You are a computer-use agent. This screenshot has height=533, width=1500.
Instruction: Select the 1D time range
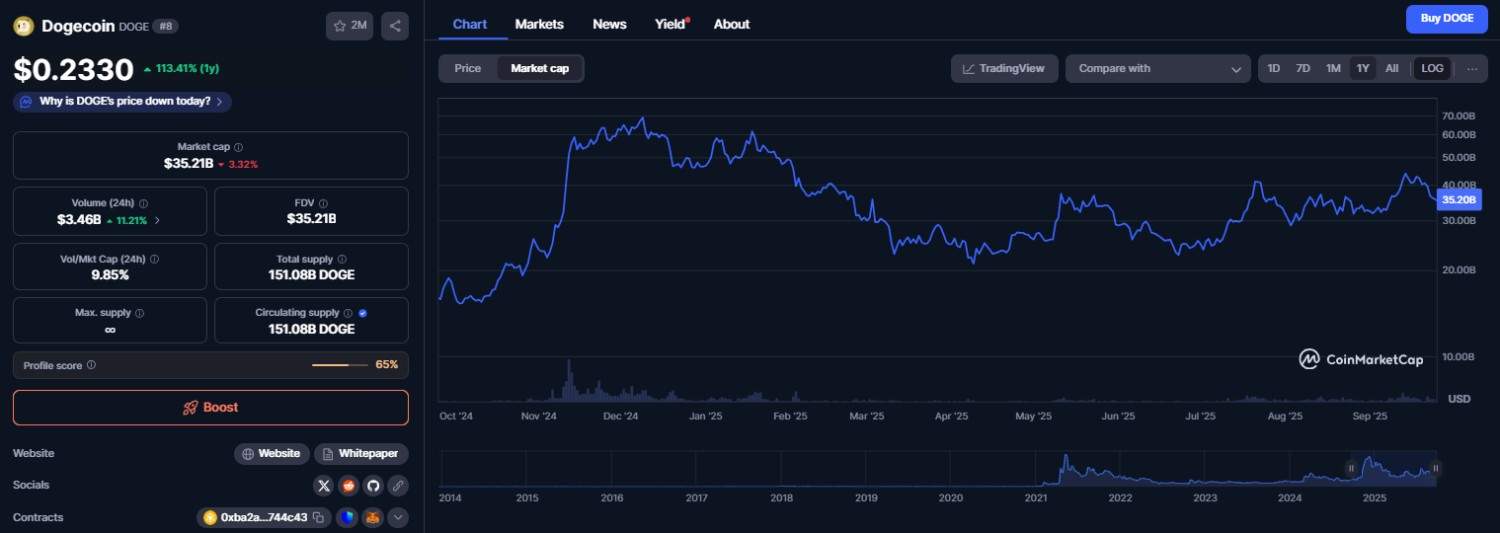pos(1274,68)
